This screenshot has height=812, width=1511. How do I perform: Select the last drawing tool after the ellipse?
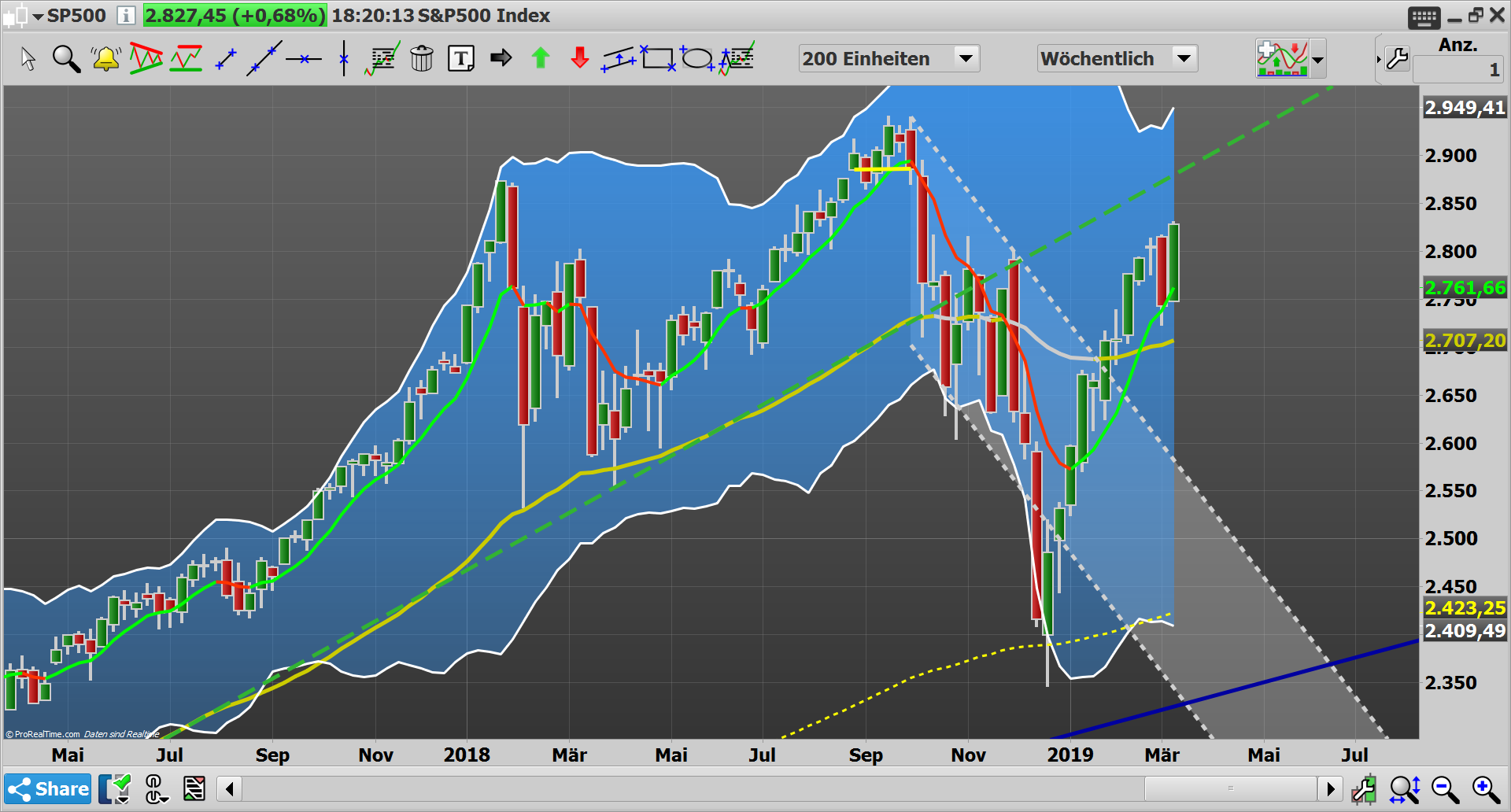coord(737,59)
